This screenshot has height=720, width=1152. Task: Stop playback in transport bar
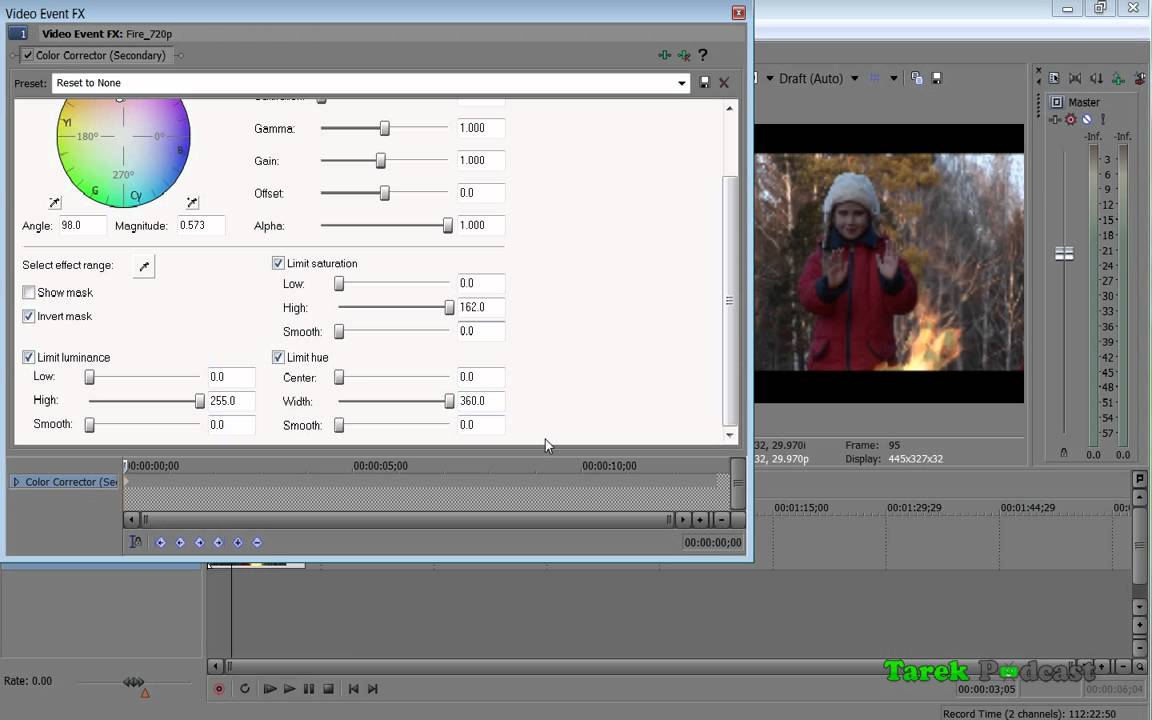point(328,689)
